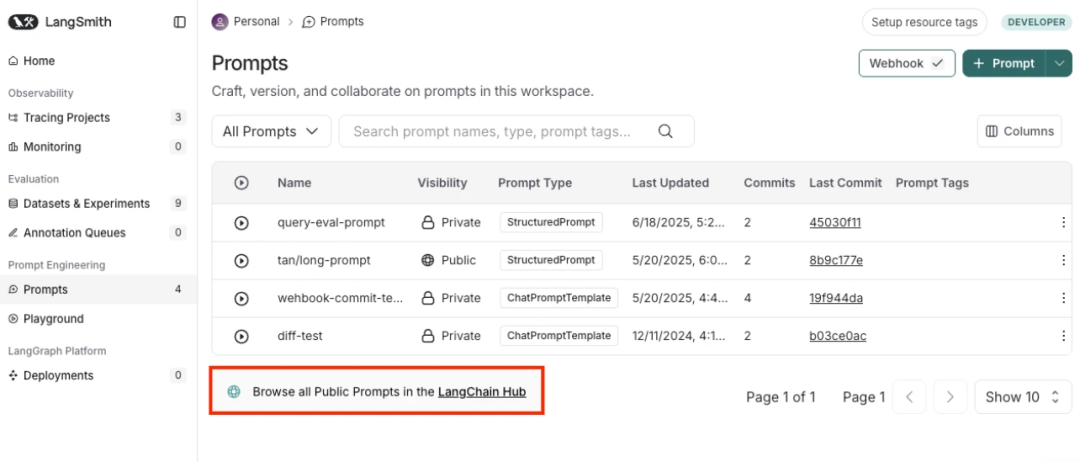Open playground for query-eval-prompt row
Screen dimensions: 1080x462
[241, 222]
